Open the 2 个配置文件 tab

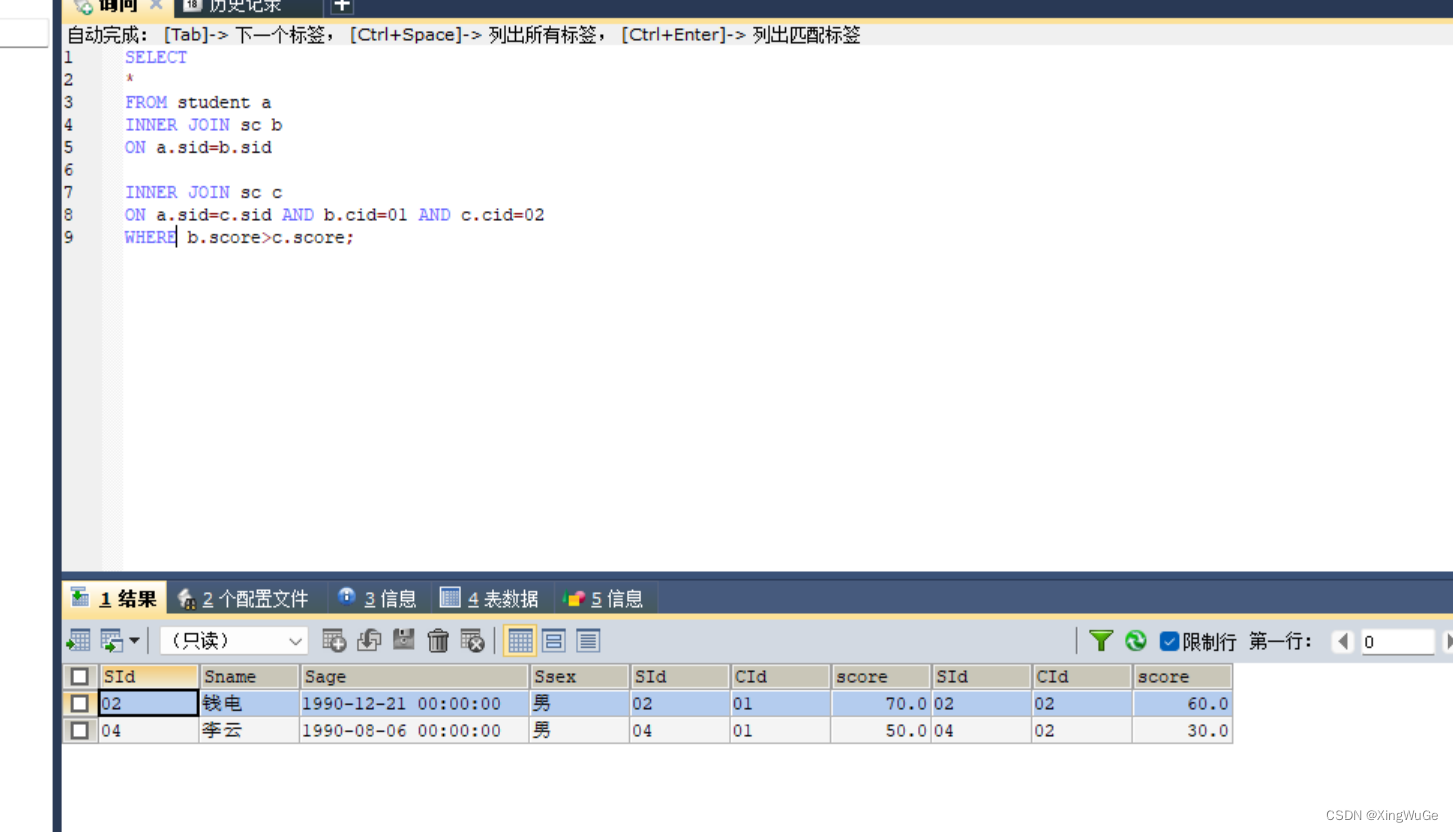(x=243, y=599)
